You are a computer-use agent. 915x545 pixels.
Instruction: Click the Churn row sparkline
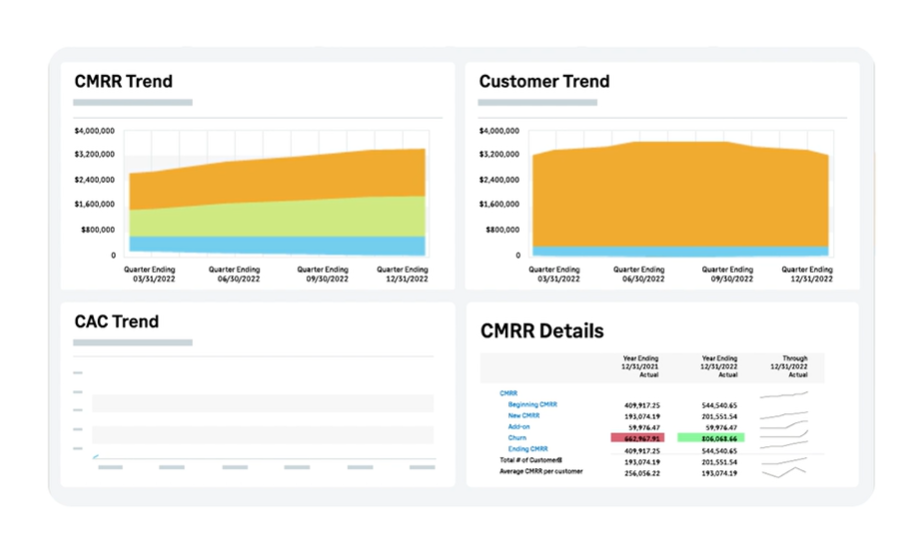tap(783, 438)
